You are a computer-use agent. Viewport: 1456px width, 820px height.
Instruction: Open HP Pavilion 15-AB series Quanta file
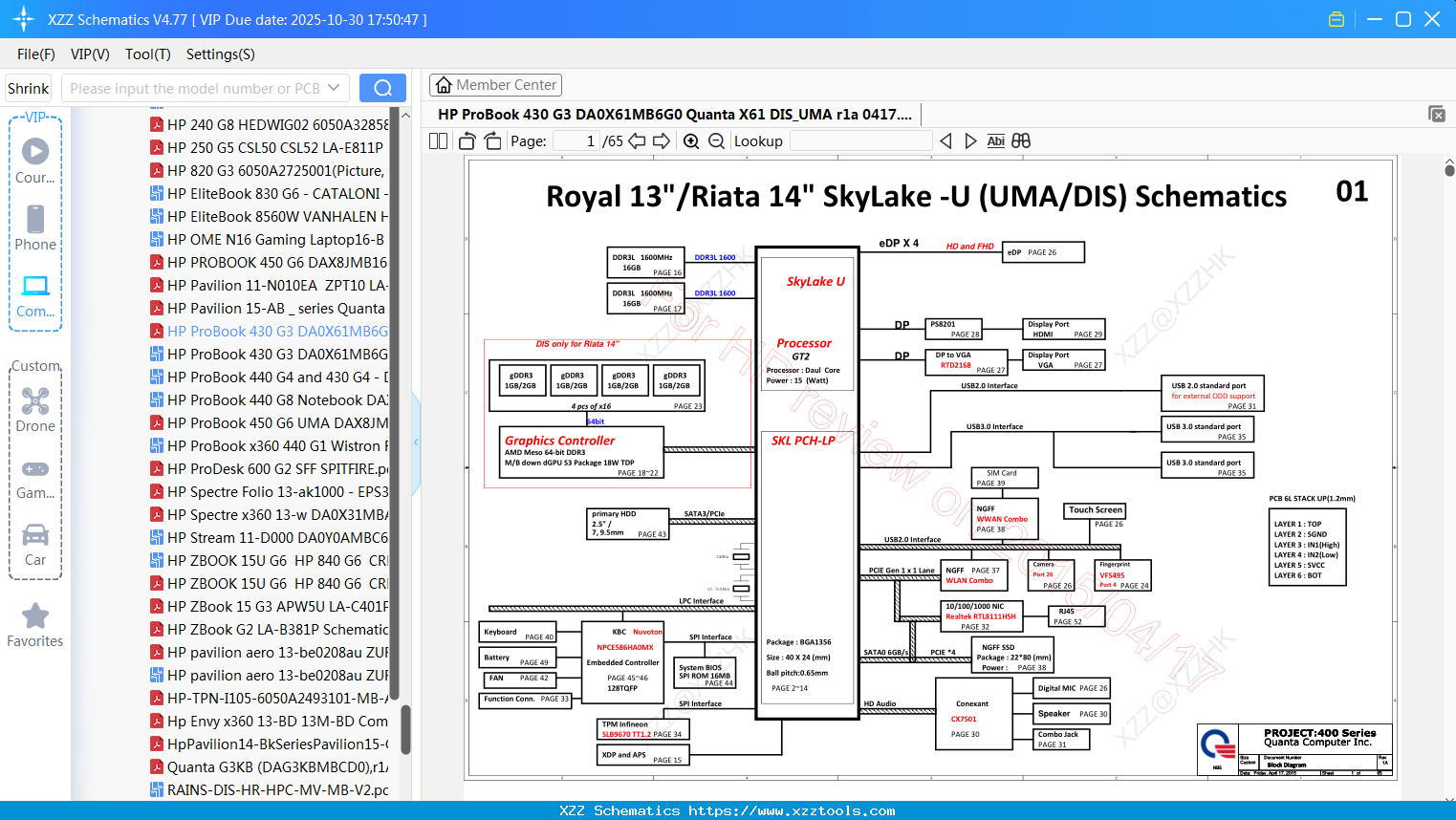[x=270, y=308]
